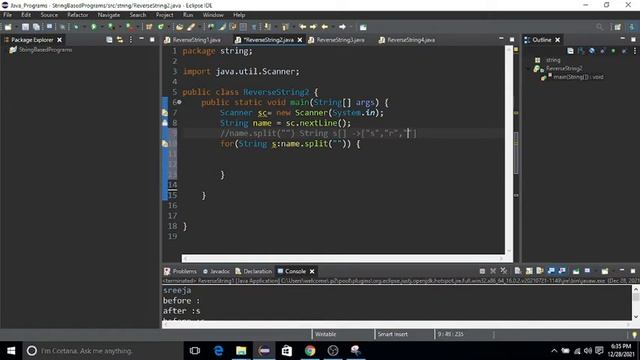Close the ReverseString2.java editor tab
This screenshot has height=360, width=640.
pos(300,40)
